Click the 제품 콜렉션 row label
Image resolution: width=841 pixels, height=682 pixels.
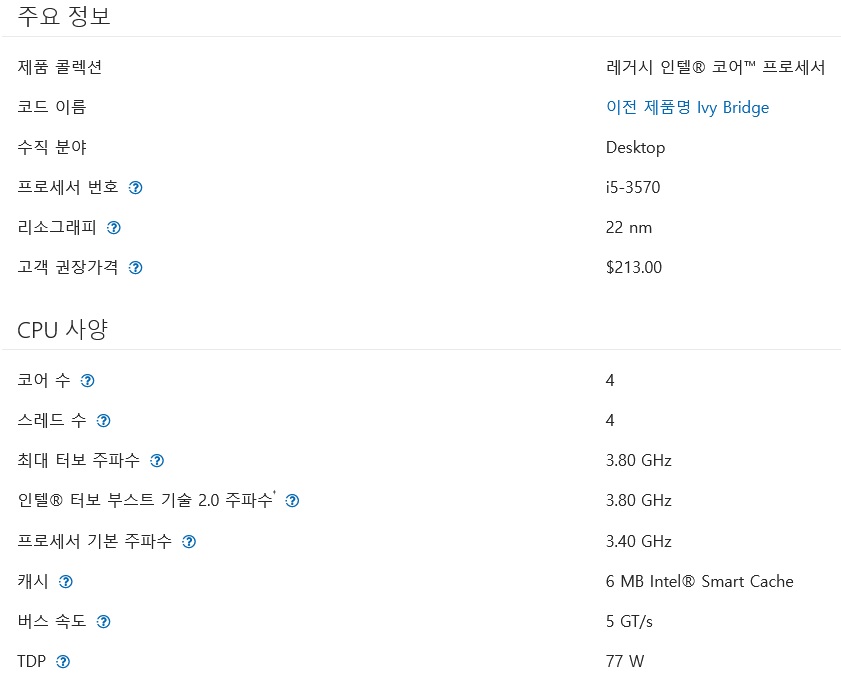pos(60,67)
